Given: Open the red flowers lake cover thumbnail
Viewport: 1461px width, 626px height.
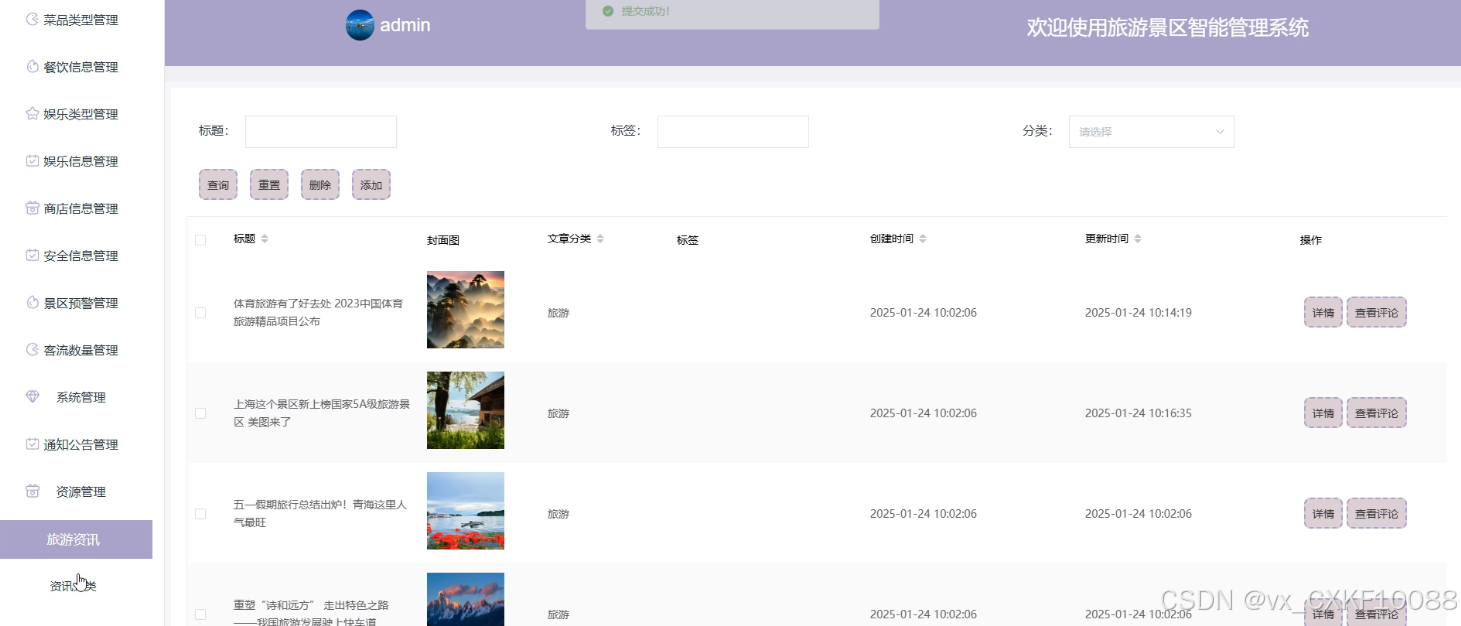Looking at the screenshot, I should coord(466,511).
